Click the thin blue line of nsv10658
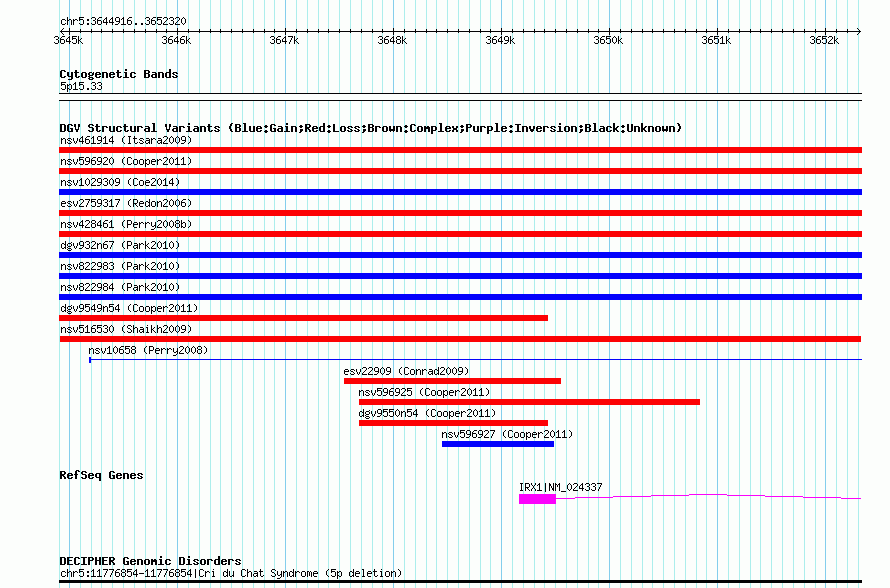Viewport: 890px width, 588px height. pos(476,360)
